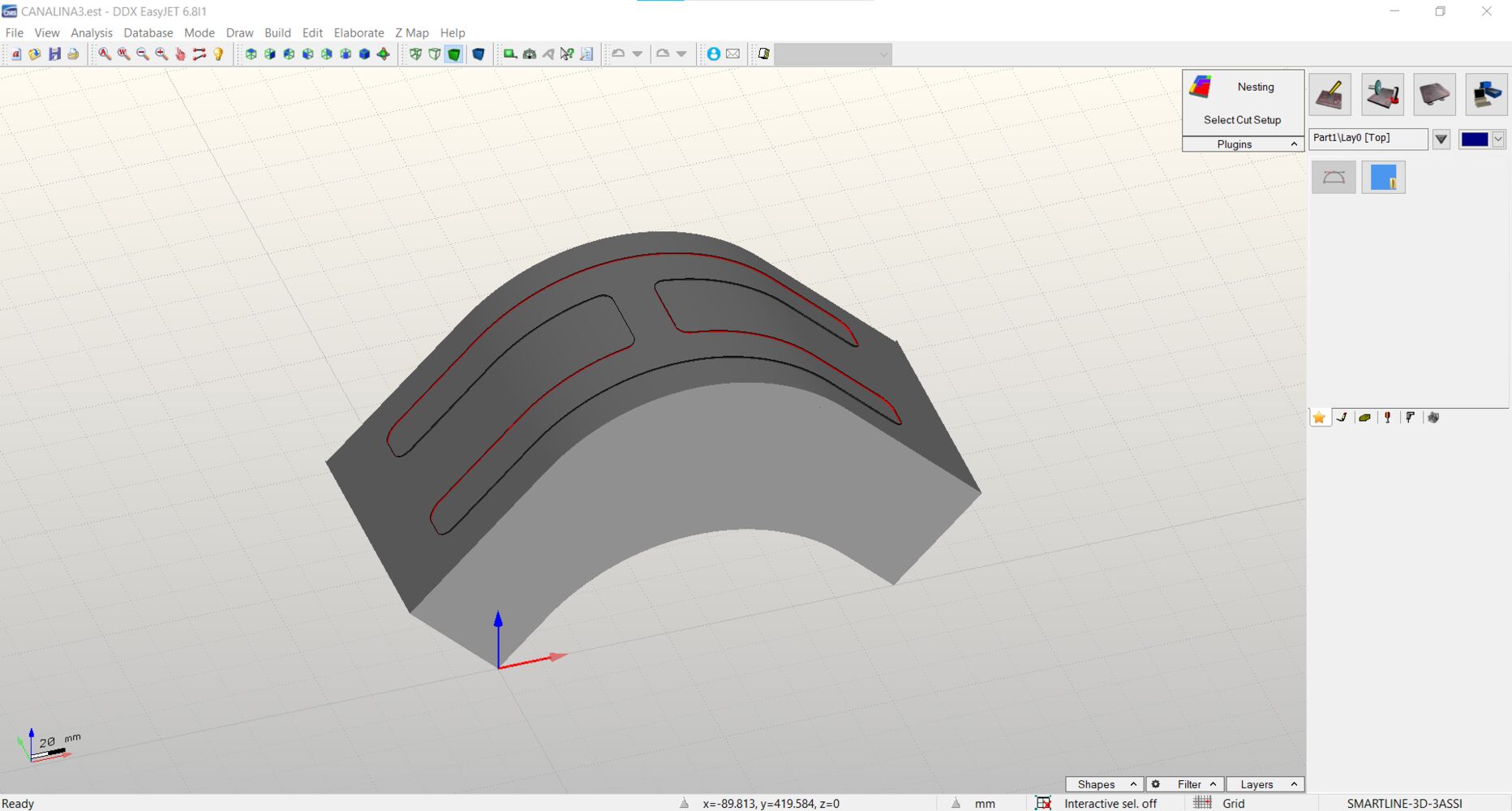Print using the printer icon
Image resolution: width=1512 pixels, height=811 pixels.
pos(73,54)
